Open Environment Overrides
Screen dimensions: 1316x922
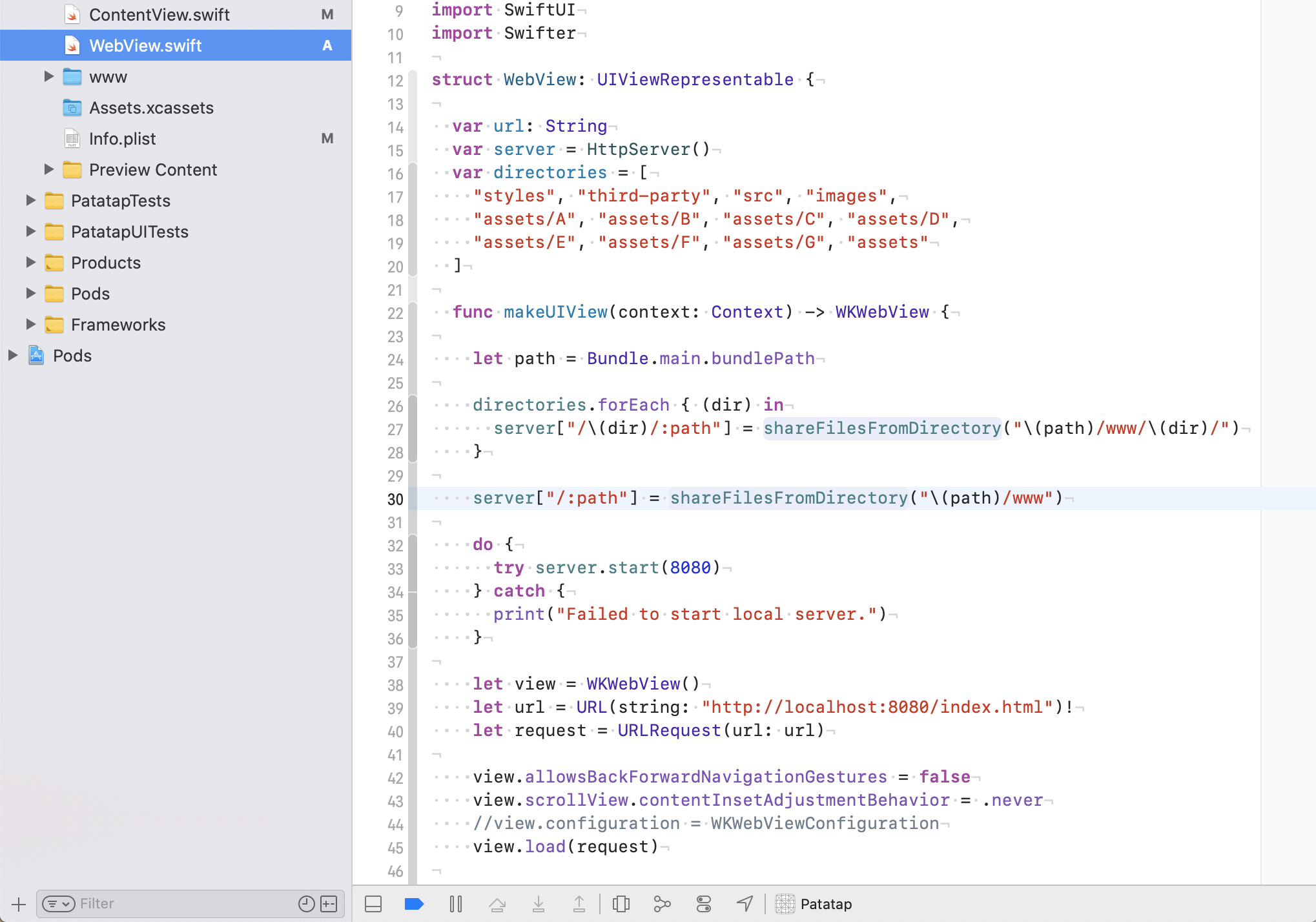(703, 903)
